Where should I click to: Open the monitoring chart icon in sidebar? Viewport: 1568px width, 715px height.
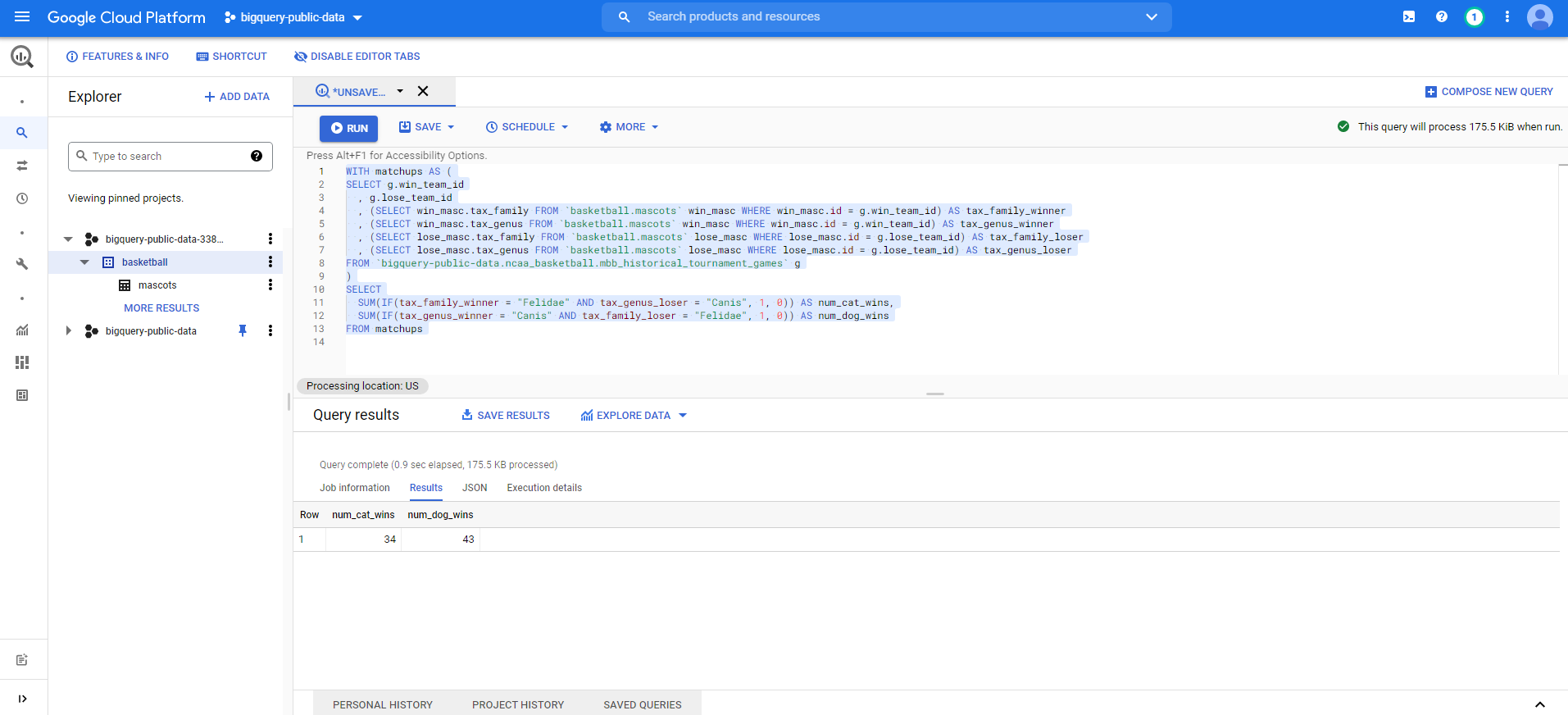tap(22, 330)
